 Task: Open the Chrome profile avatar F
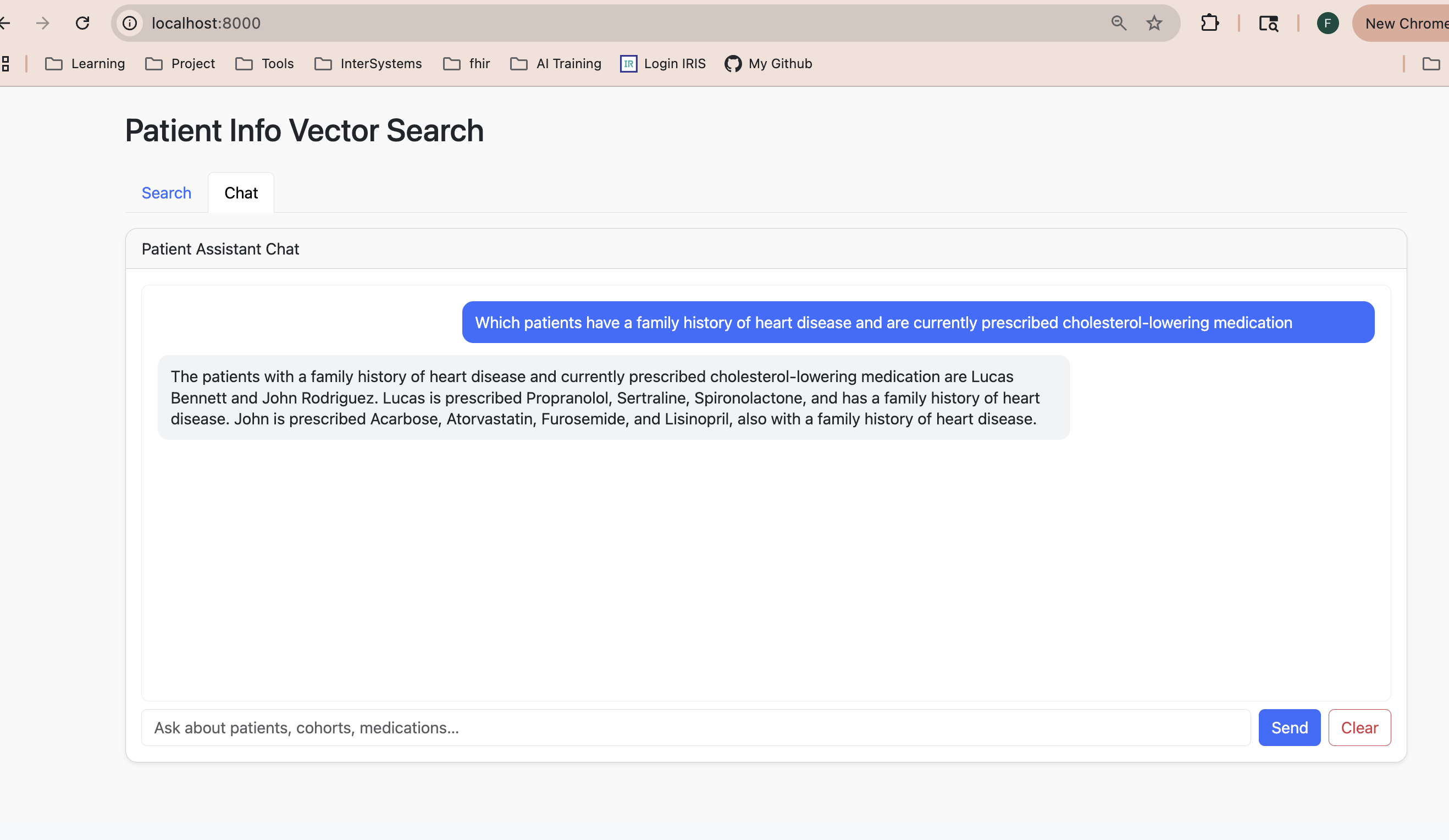click(1327, 23)
